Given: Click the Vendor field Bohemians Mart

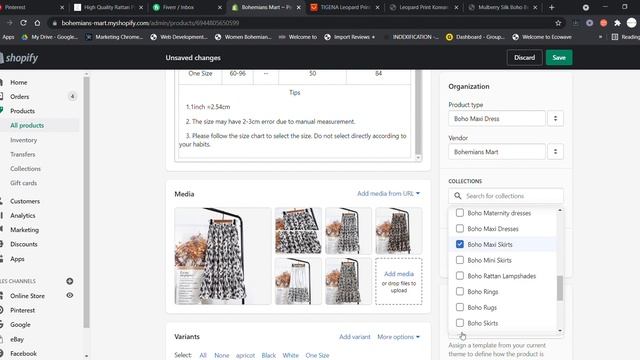Looking at the screenshot, I should 497,151.
